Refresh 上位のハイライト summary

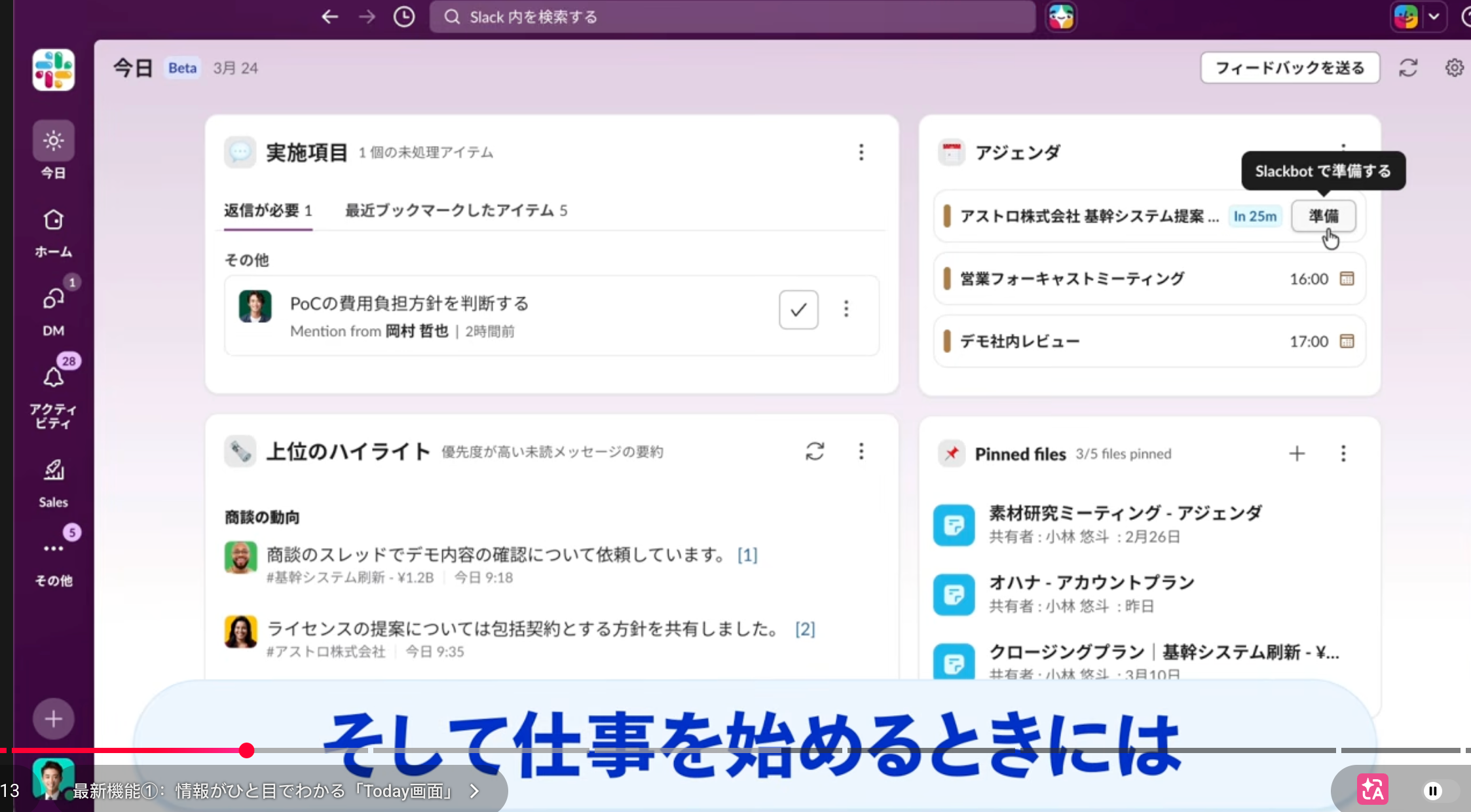point(815,451)
